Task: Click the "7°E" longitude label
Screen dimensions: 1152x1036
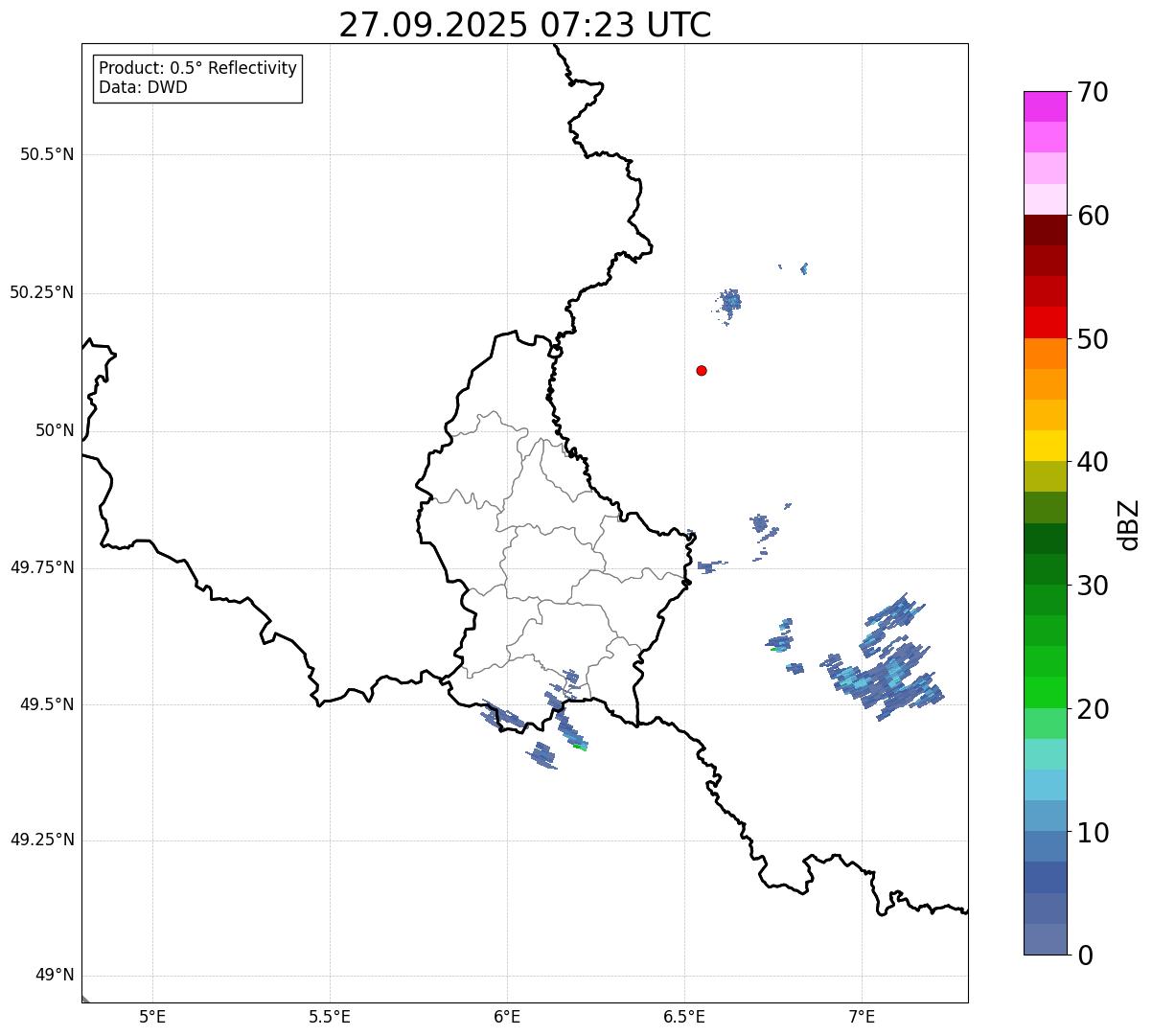Action: coord(862,1017)
